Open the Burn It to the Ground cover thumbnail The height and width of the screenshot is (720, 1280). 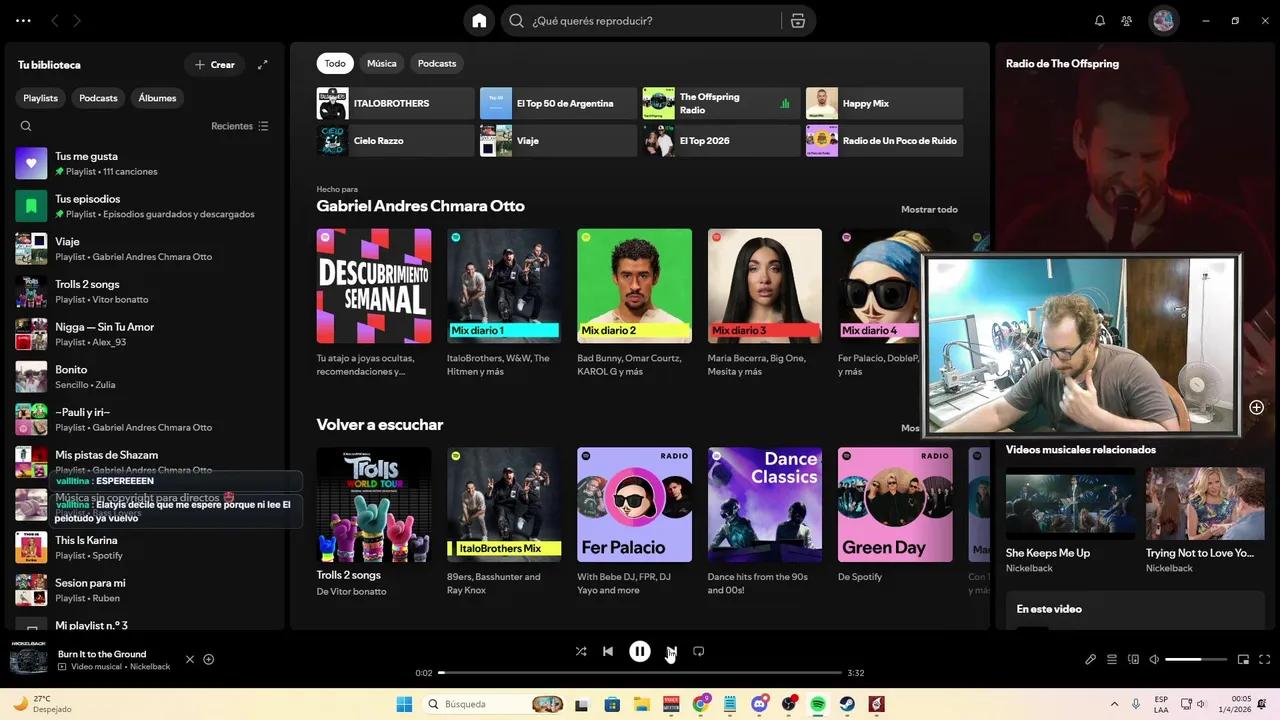[29, 658]
